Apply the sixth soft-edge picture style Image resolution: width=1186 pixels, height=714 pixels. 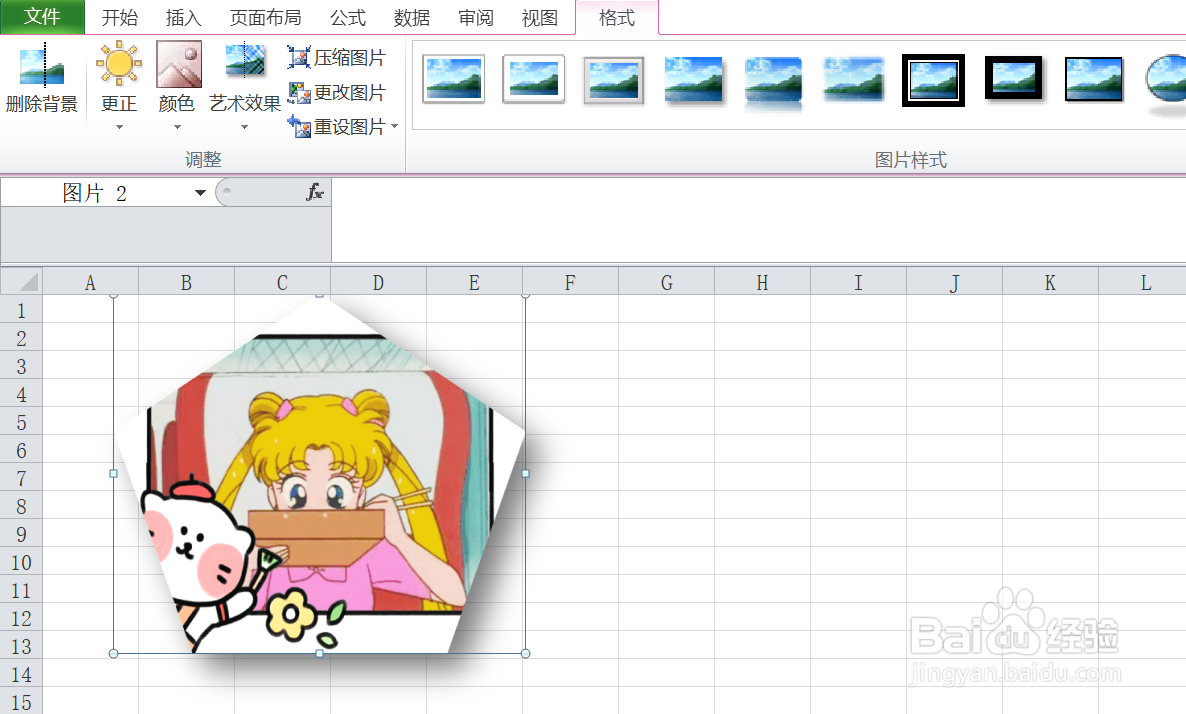[853, 79]
